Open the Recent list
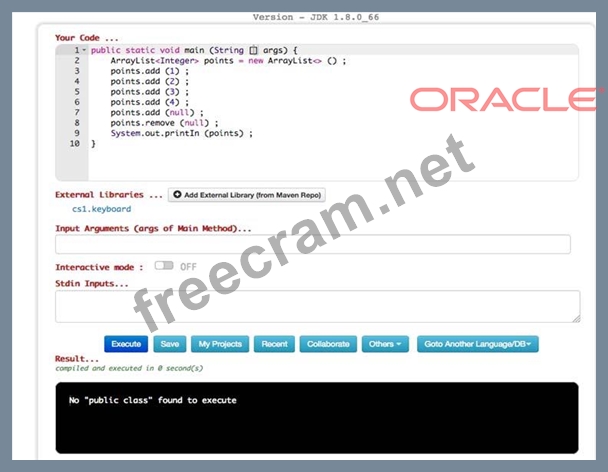 coord(274,344)
